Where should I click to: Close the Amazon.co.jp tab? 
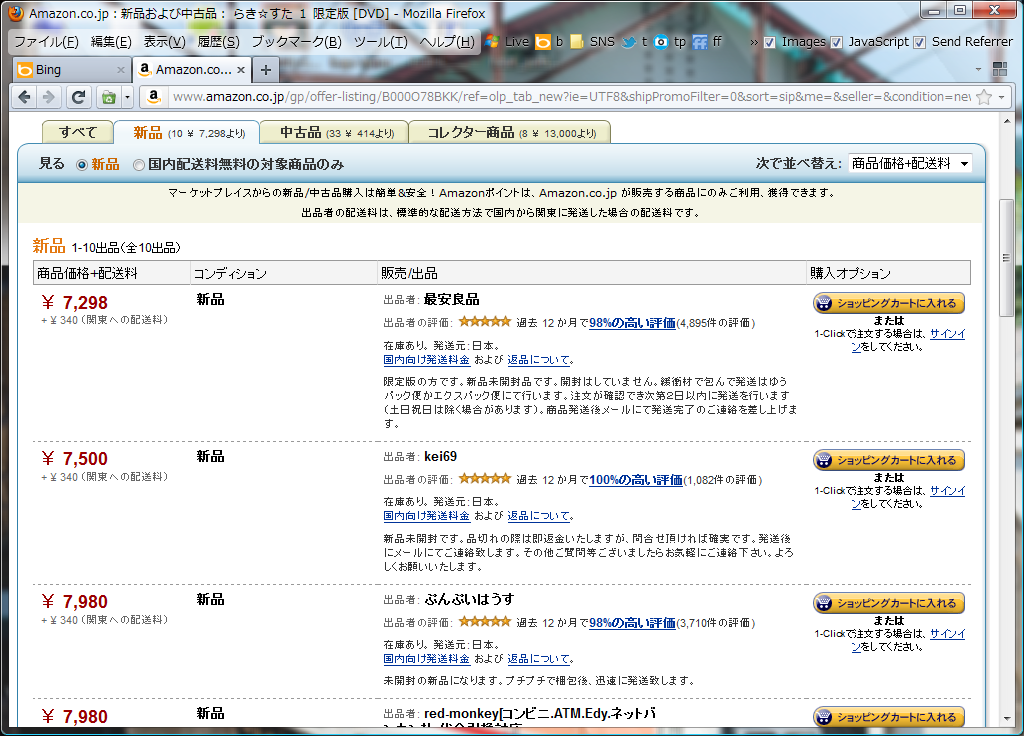coord(241,70)
